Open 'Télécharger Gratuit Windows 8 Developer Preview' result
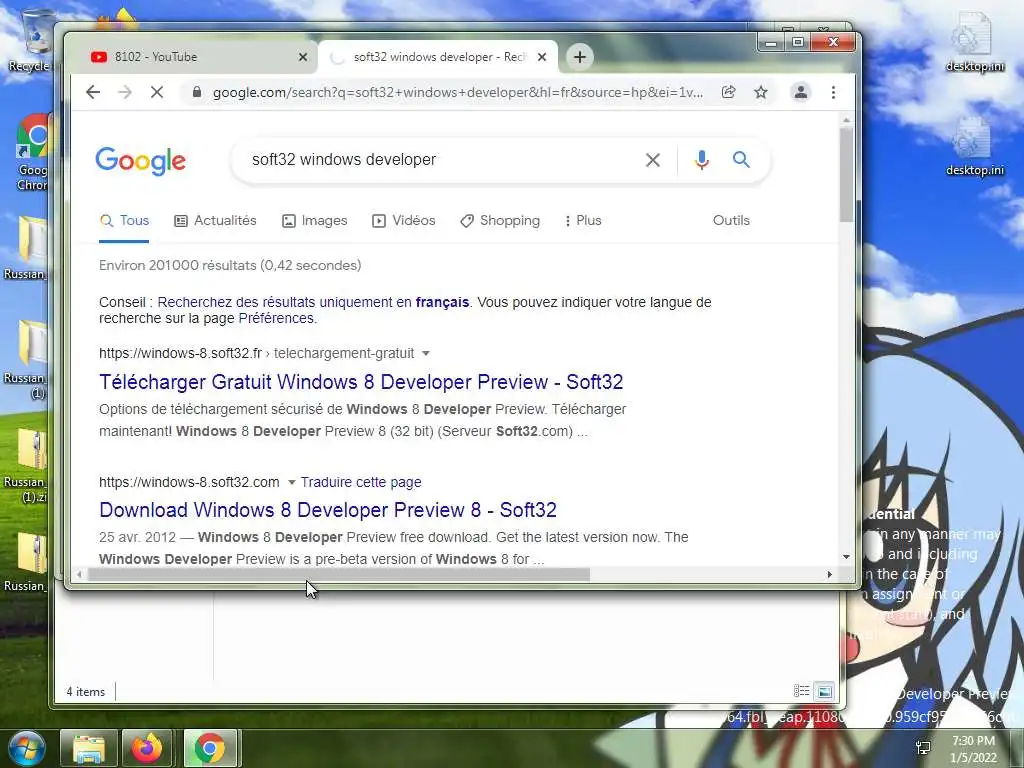Image resolution: width=1024 pixels, height=768 pixels. (x=361, y=382)
